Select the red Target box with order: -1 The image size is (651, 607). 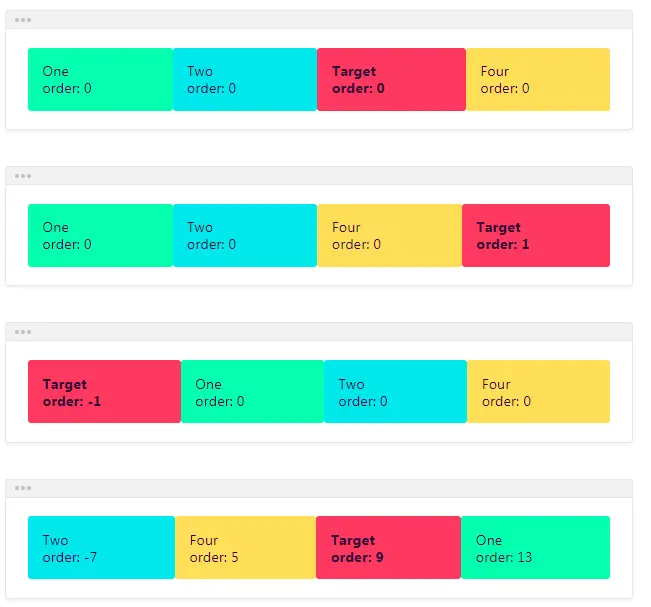(x=105, y=392)
